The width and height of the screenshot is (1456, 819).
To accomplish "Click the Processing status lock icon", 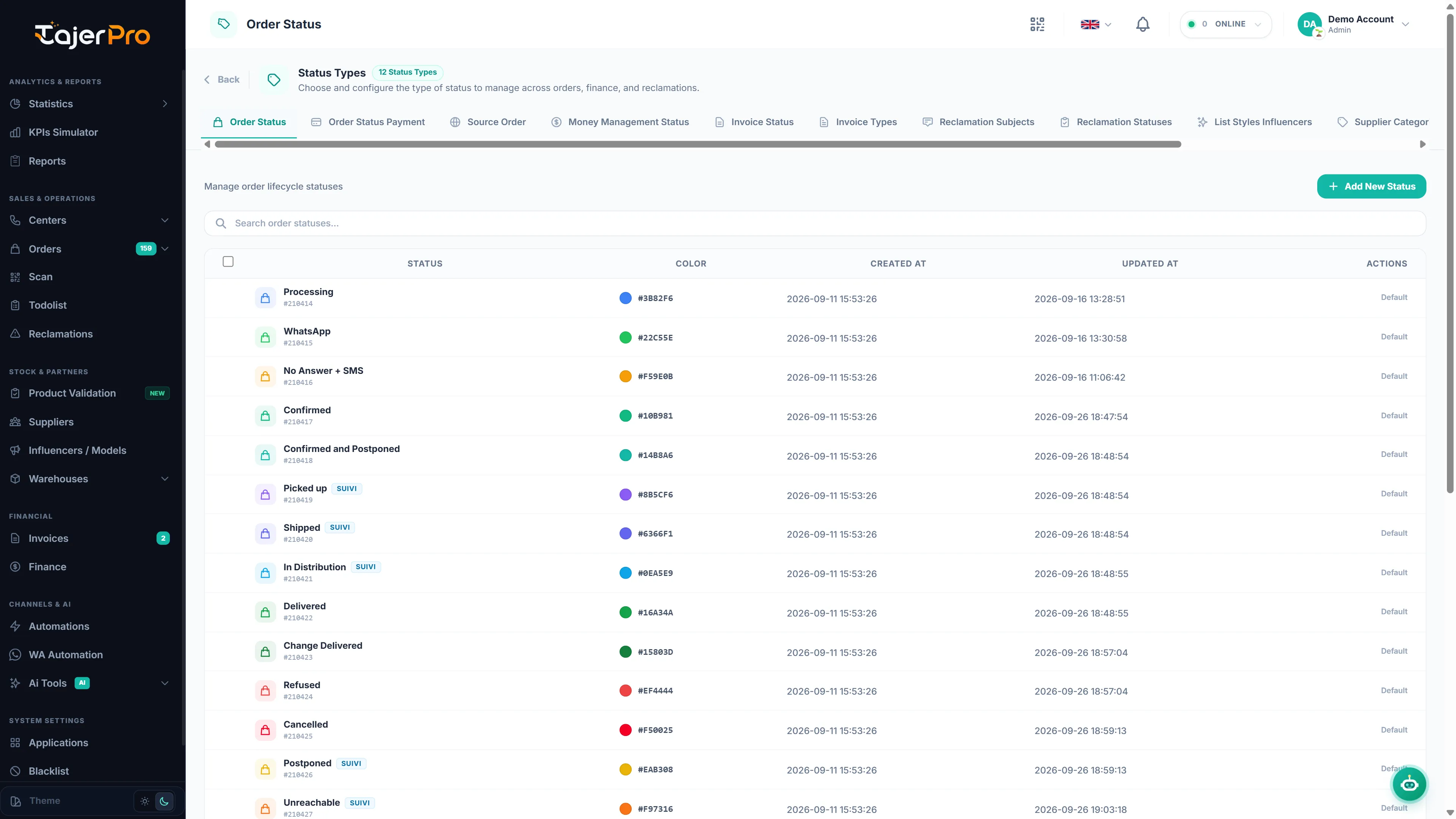I will [x=265, y=298].
